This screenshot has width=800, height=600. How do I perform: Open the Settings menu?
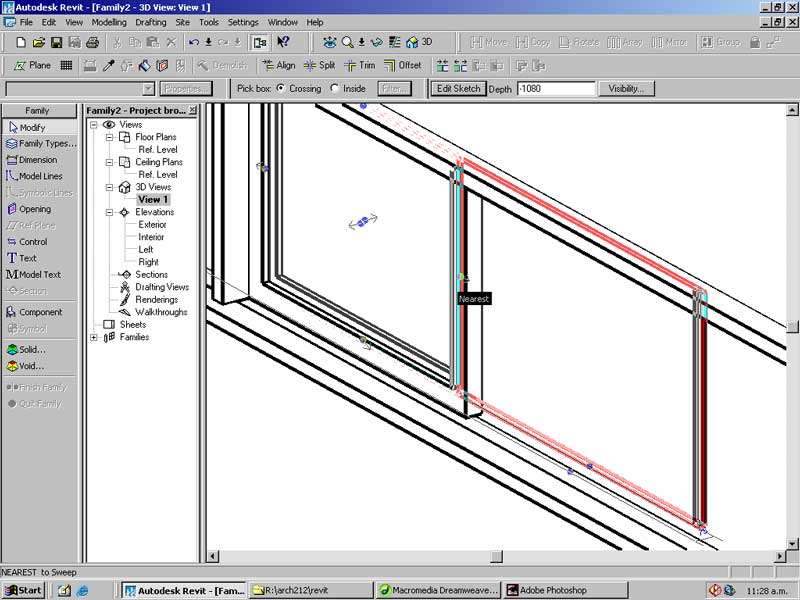click(x=243, y=22)
